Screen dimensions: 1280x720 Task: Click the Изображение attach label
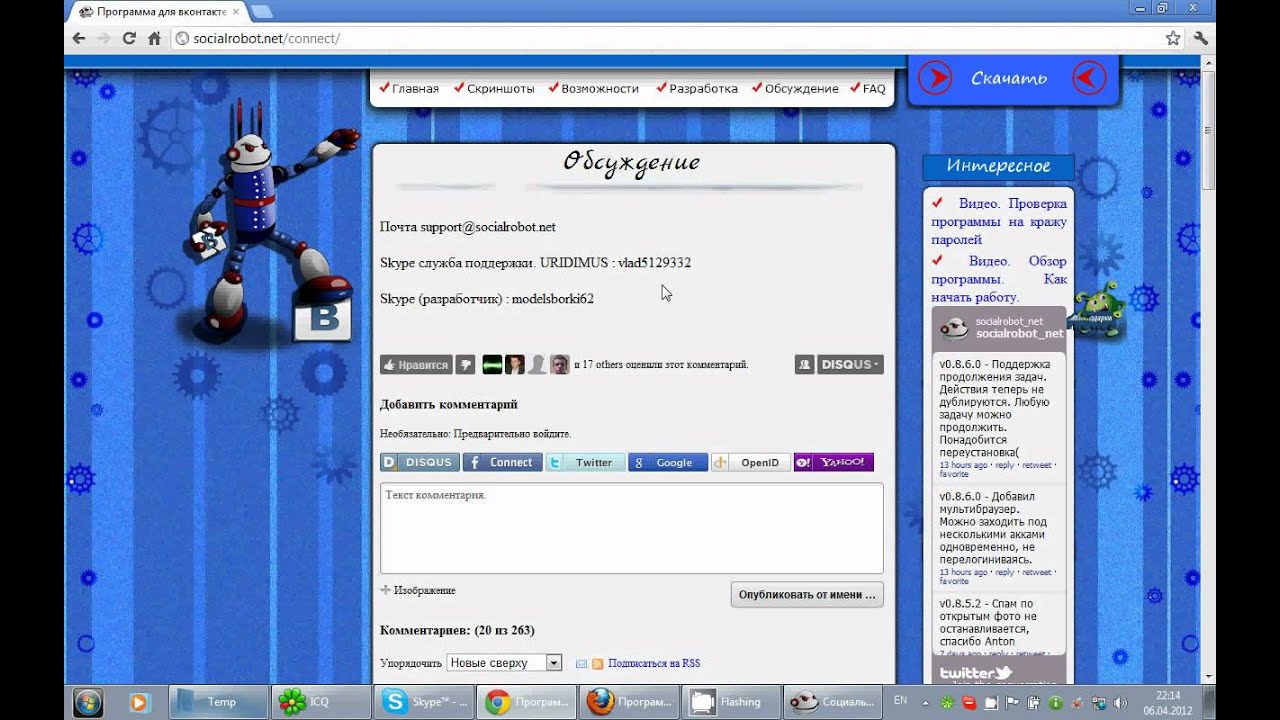click(x=425, y=590)
